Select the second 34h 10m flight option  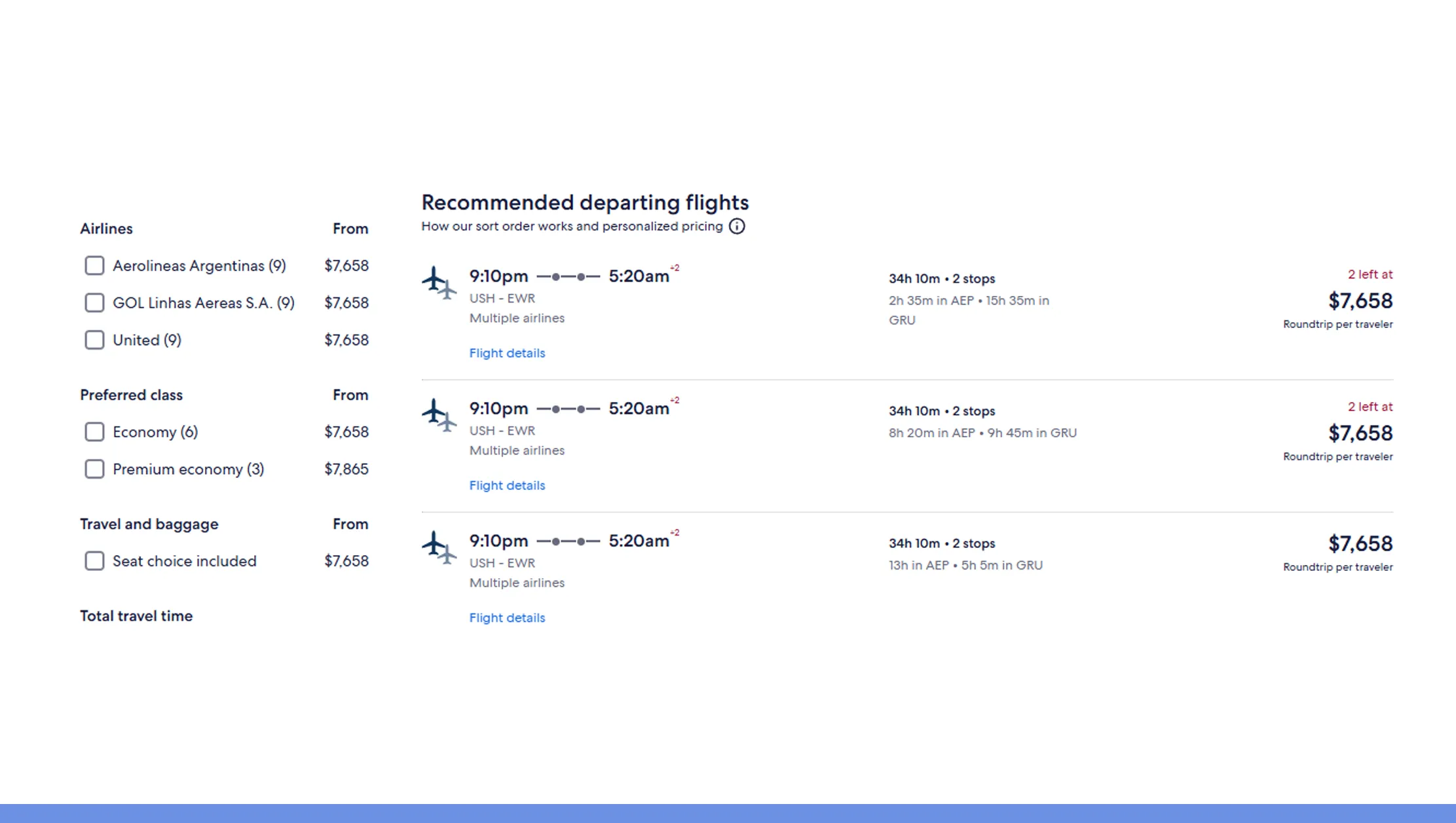[x=941, y=411]
